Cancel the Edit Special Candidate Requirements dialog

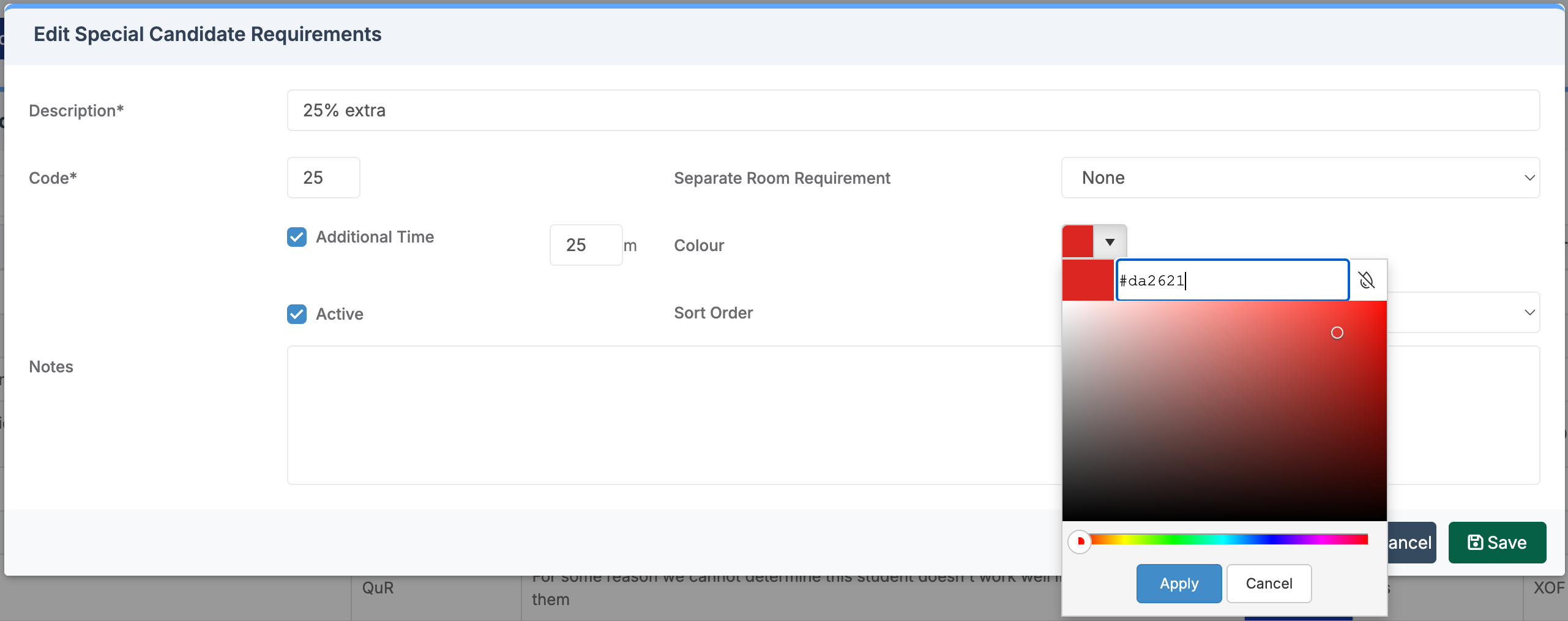coord(1410,543)
